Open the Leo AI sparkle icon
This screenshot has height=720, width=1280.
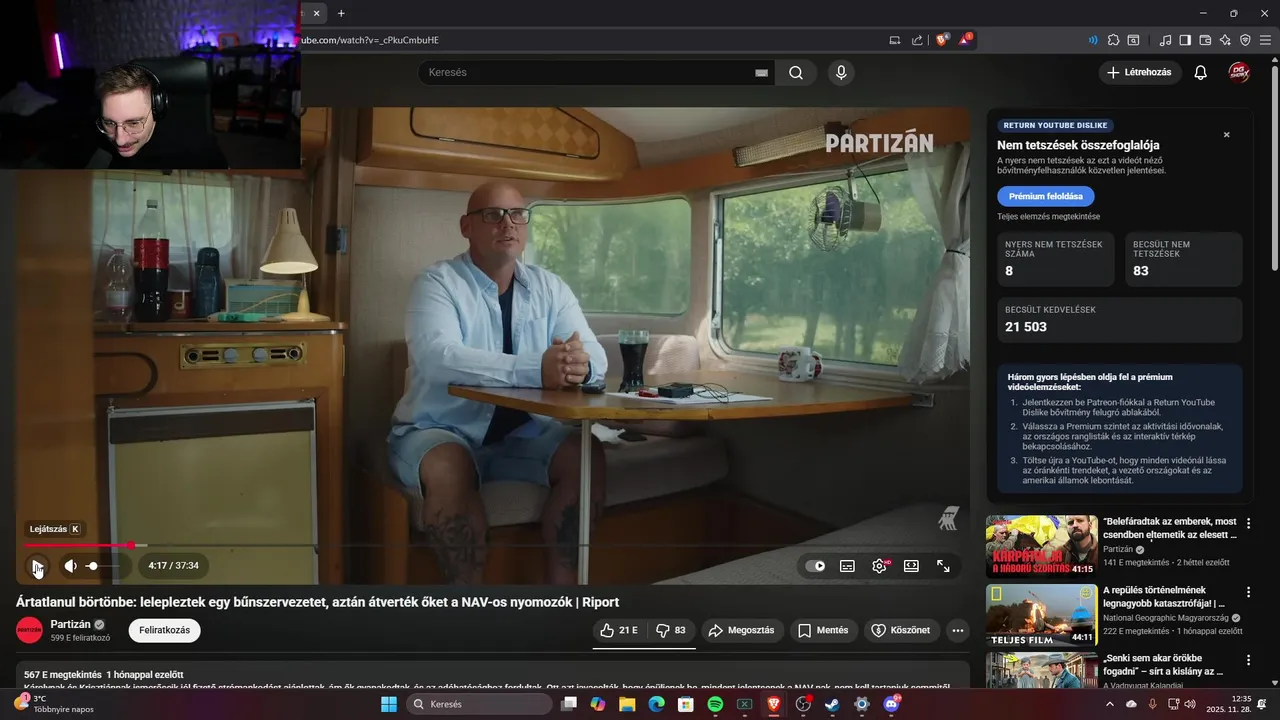click(x=1225, y=40)
